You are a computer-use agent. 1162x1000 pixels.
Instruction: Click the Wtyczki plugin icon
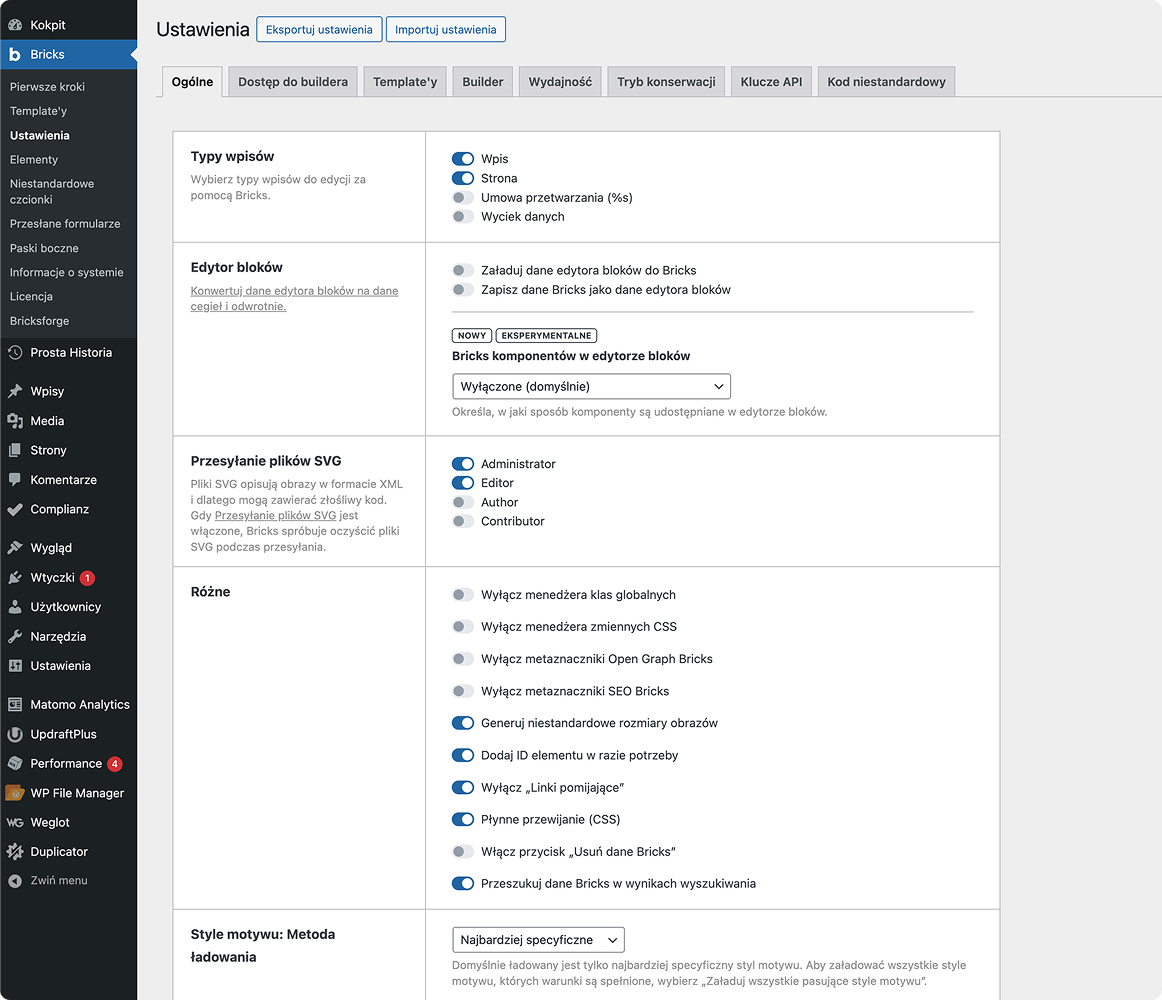point(15,578)
